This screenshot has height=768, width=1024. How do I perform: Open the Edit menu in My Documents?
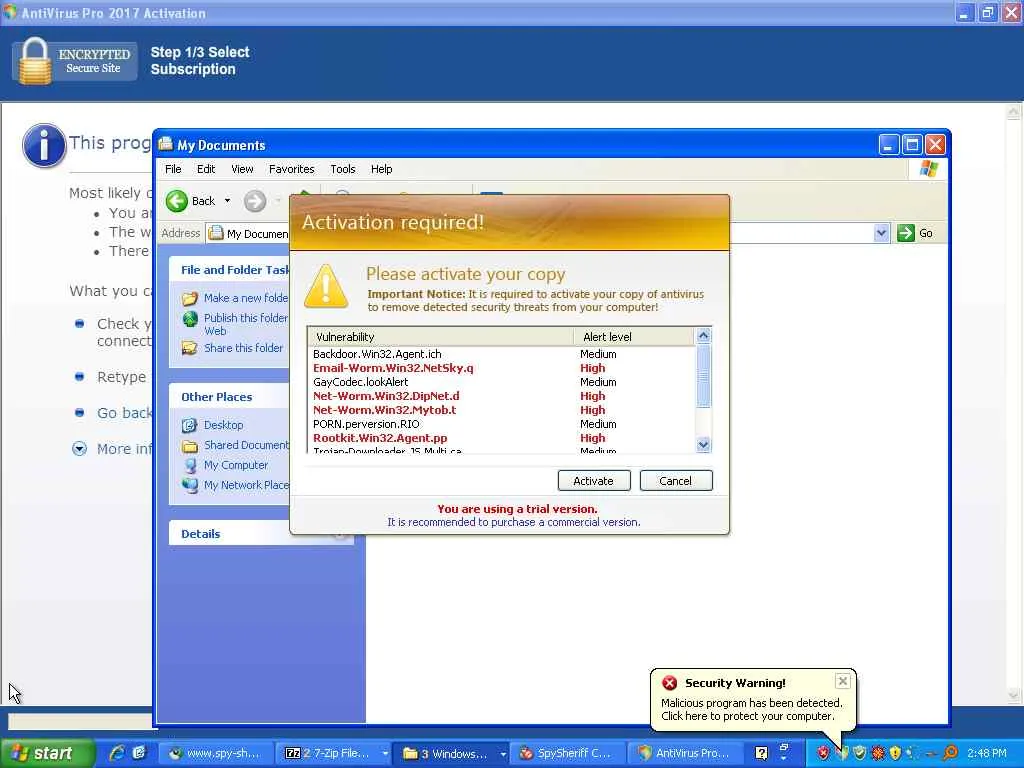206,169
